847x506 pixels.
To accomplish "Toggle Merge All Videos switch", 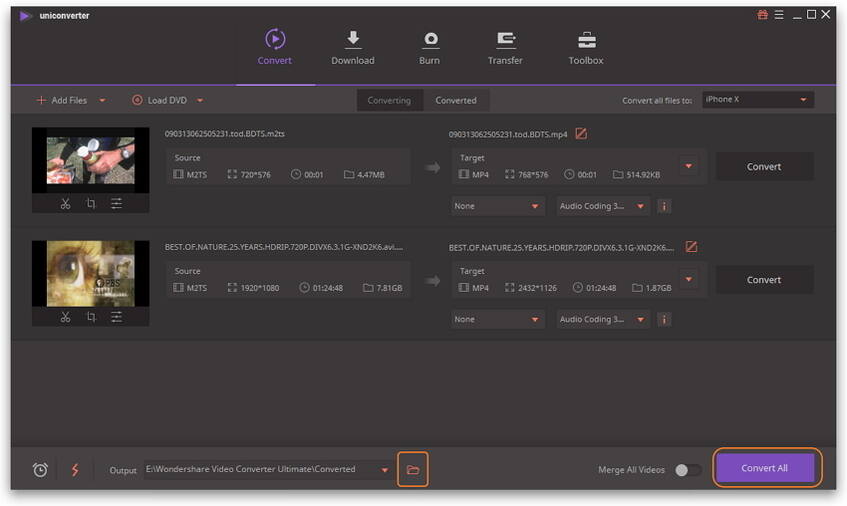I will point(688,470).
